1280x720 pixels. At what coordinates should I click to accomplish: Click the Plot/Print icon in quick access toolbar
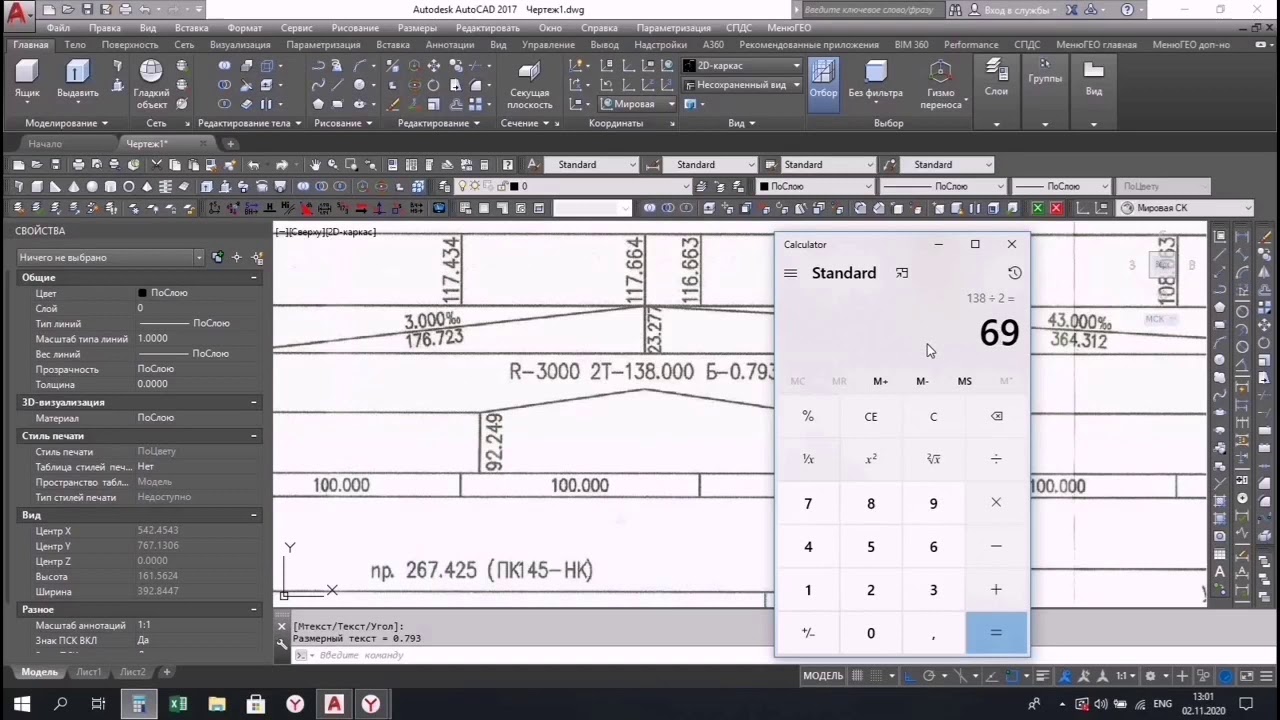[x=126, y=10]
